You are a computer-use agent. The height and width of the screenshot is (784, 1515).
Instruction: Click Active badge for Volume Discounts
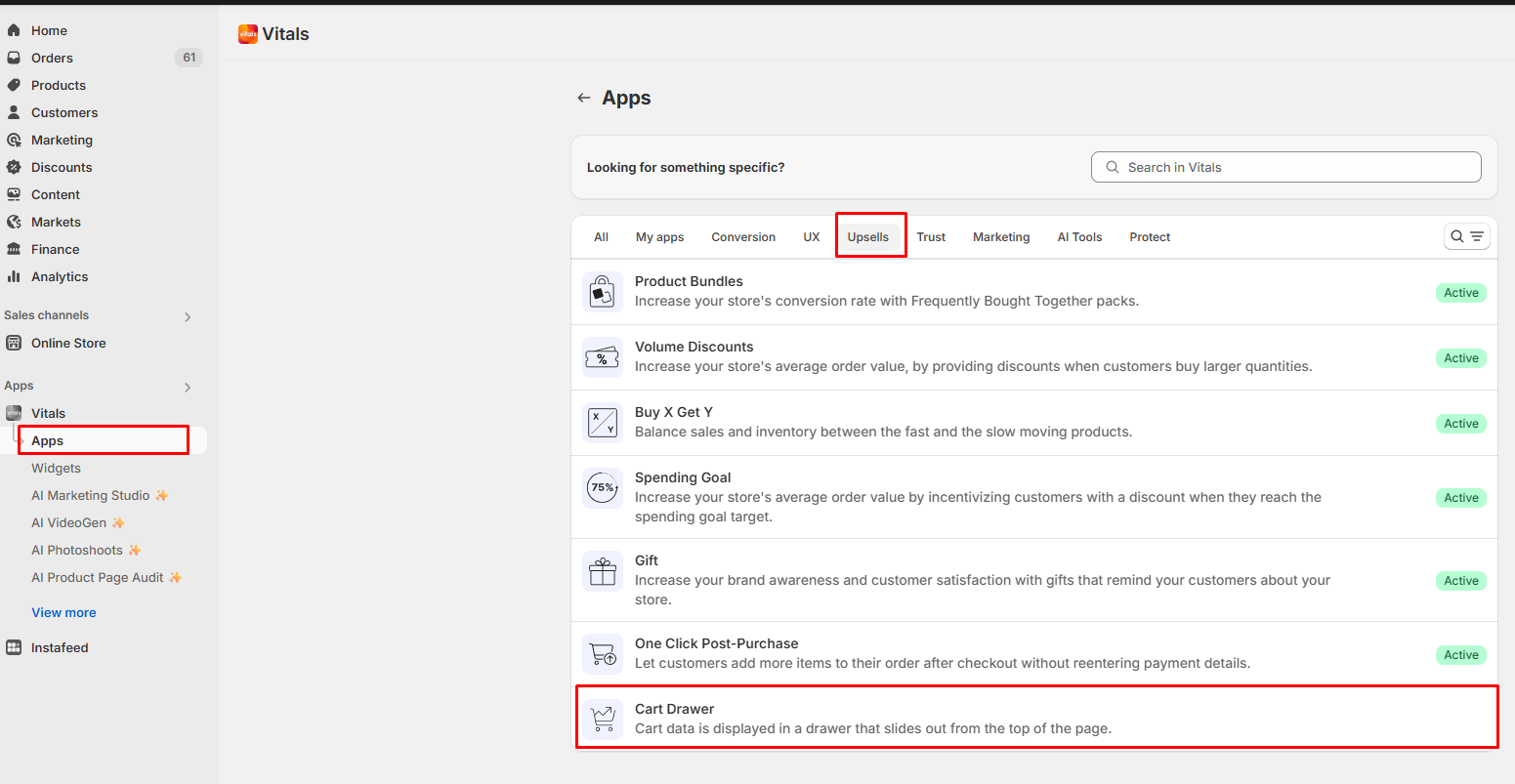pyautogui.click(x=1461, y=358)
